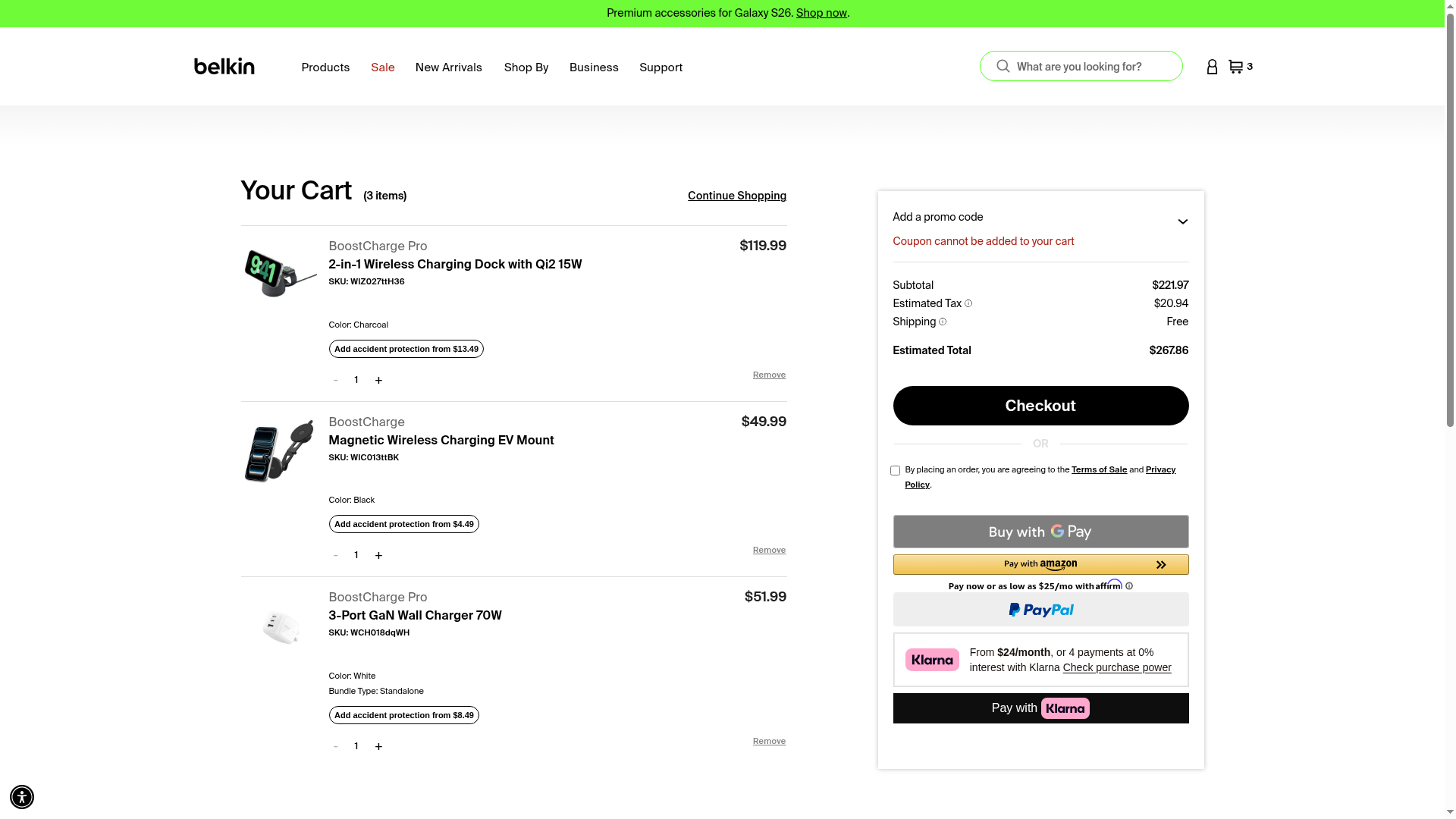Screen dimensions: 1456x819
Task: Open the Products menu
Action: [x=325, y=67]
